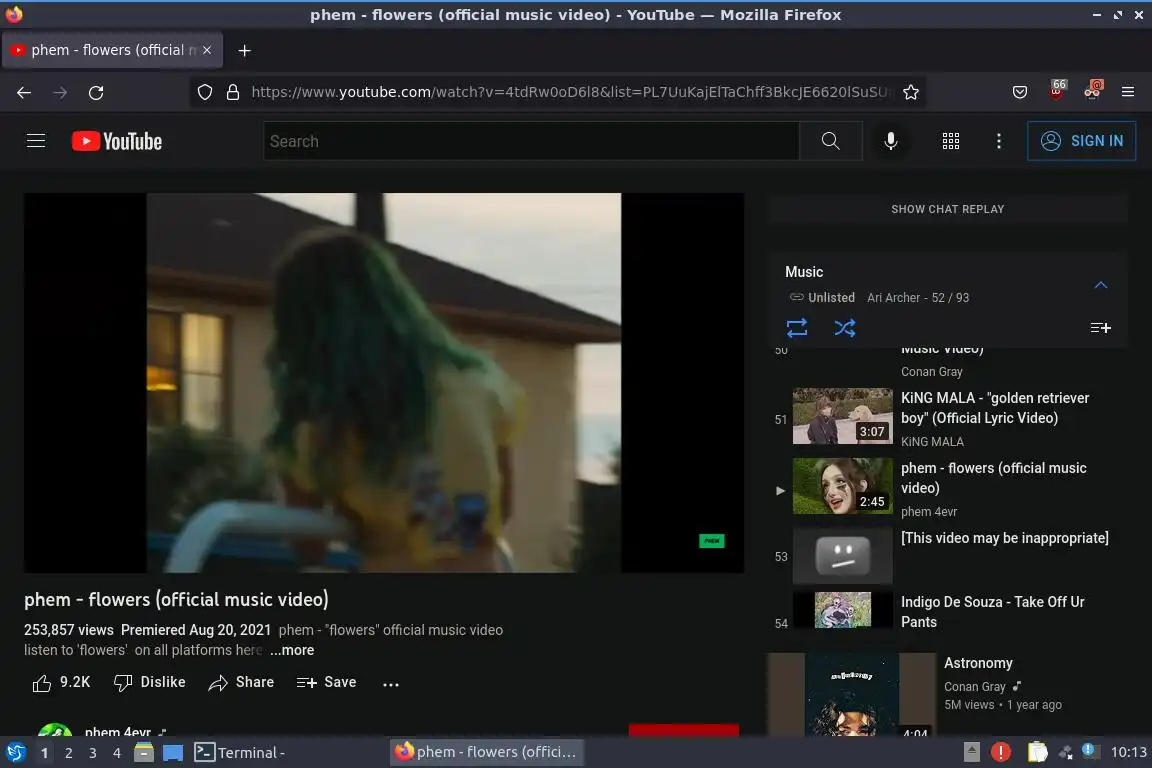
Task: View site security via padlock icon
Action: 233,93
